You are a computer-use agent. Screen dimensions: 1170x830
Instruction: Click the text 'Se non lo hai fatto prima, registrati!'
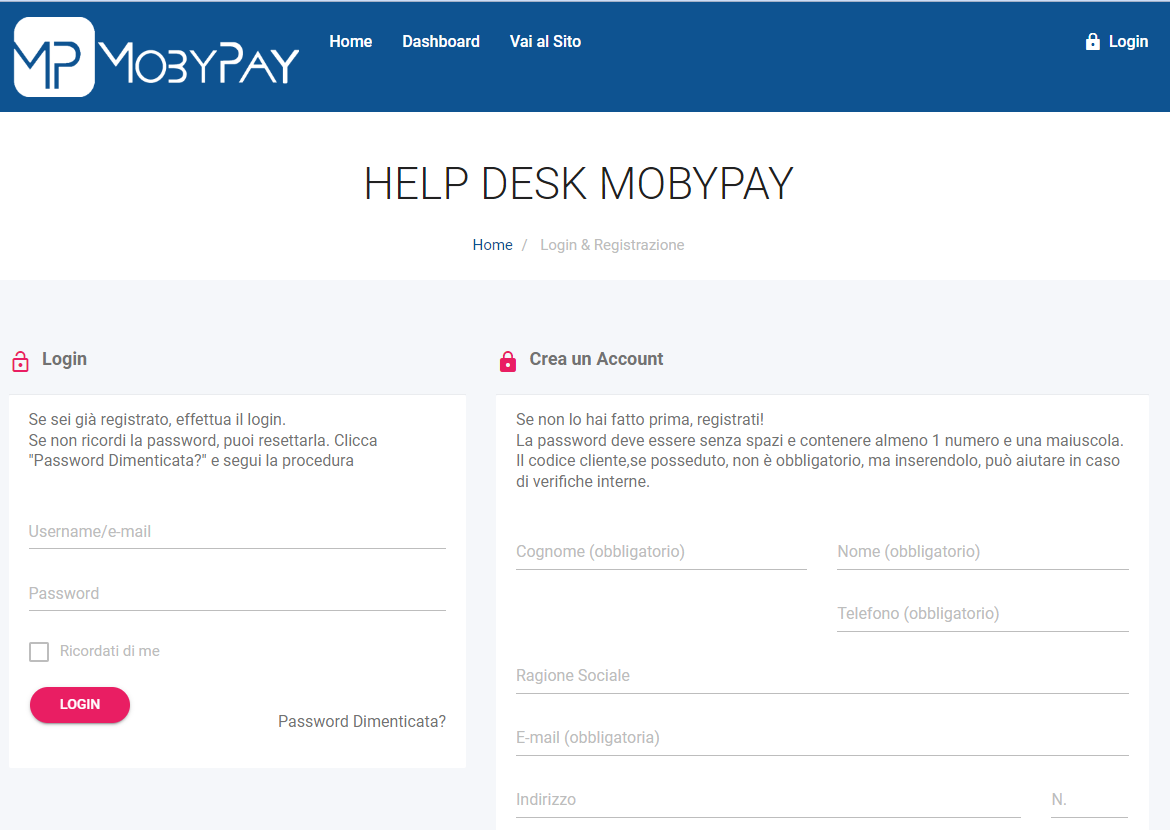(639, 419)
